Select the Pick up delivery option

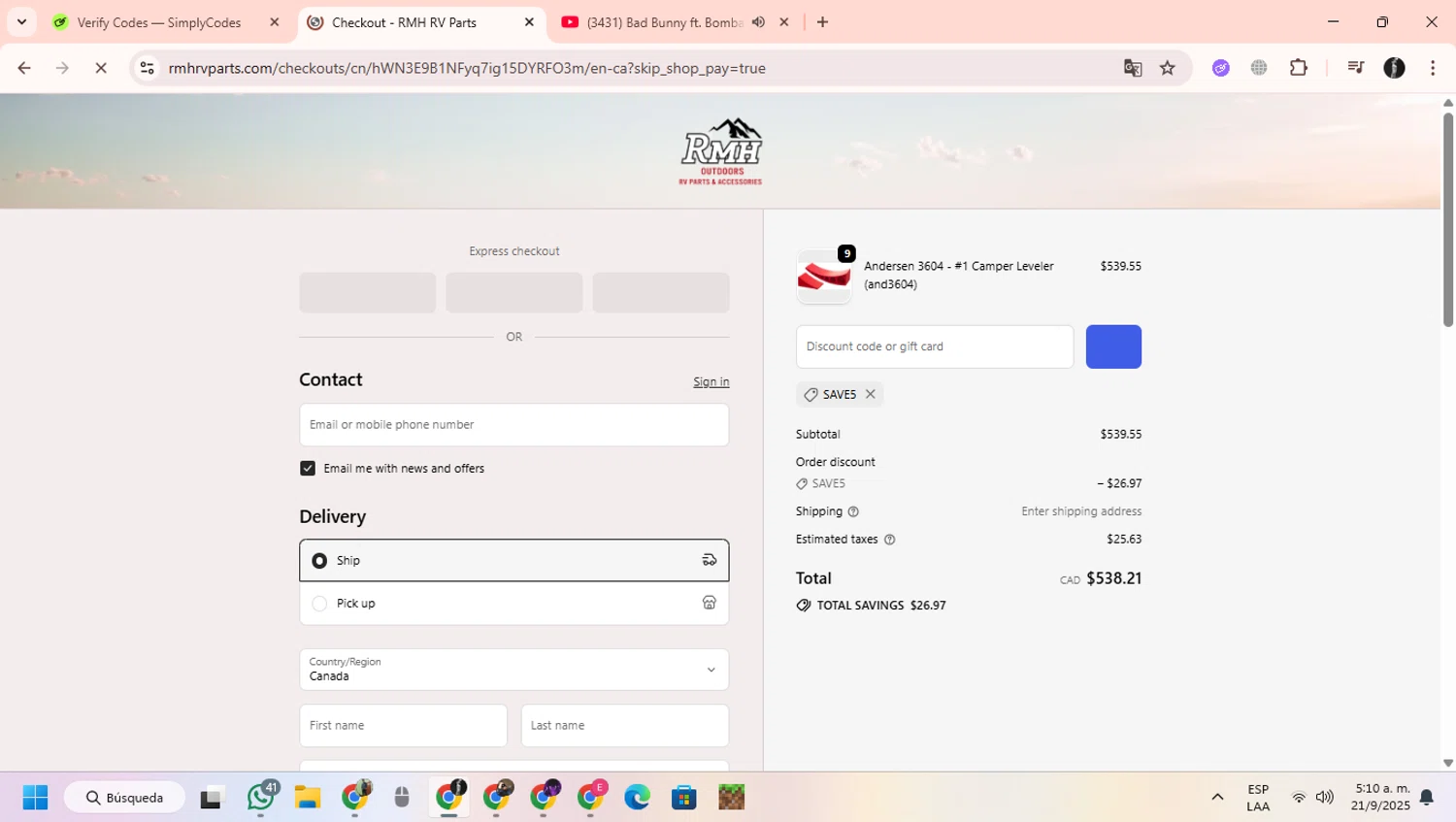tap(514, 604)
